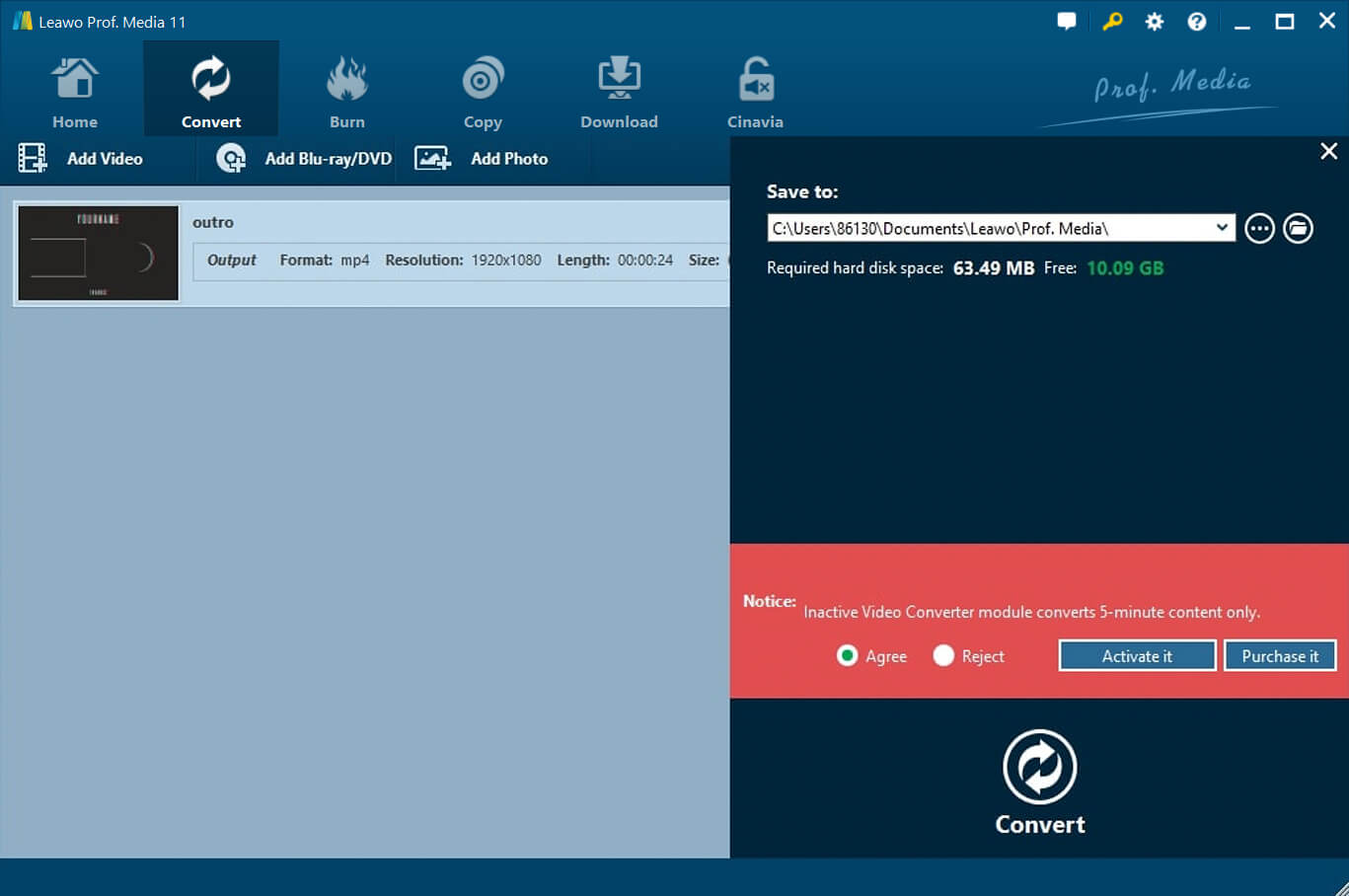Image resolution: width=1349 pixels, height=896 pixels.
Task: Activate the Video Converter module
Action: click(1136, 655)
